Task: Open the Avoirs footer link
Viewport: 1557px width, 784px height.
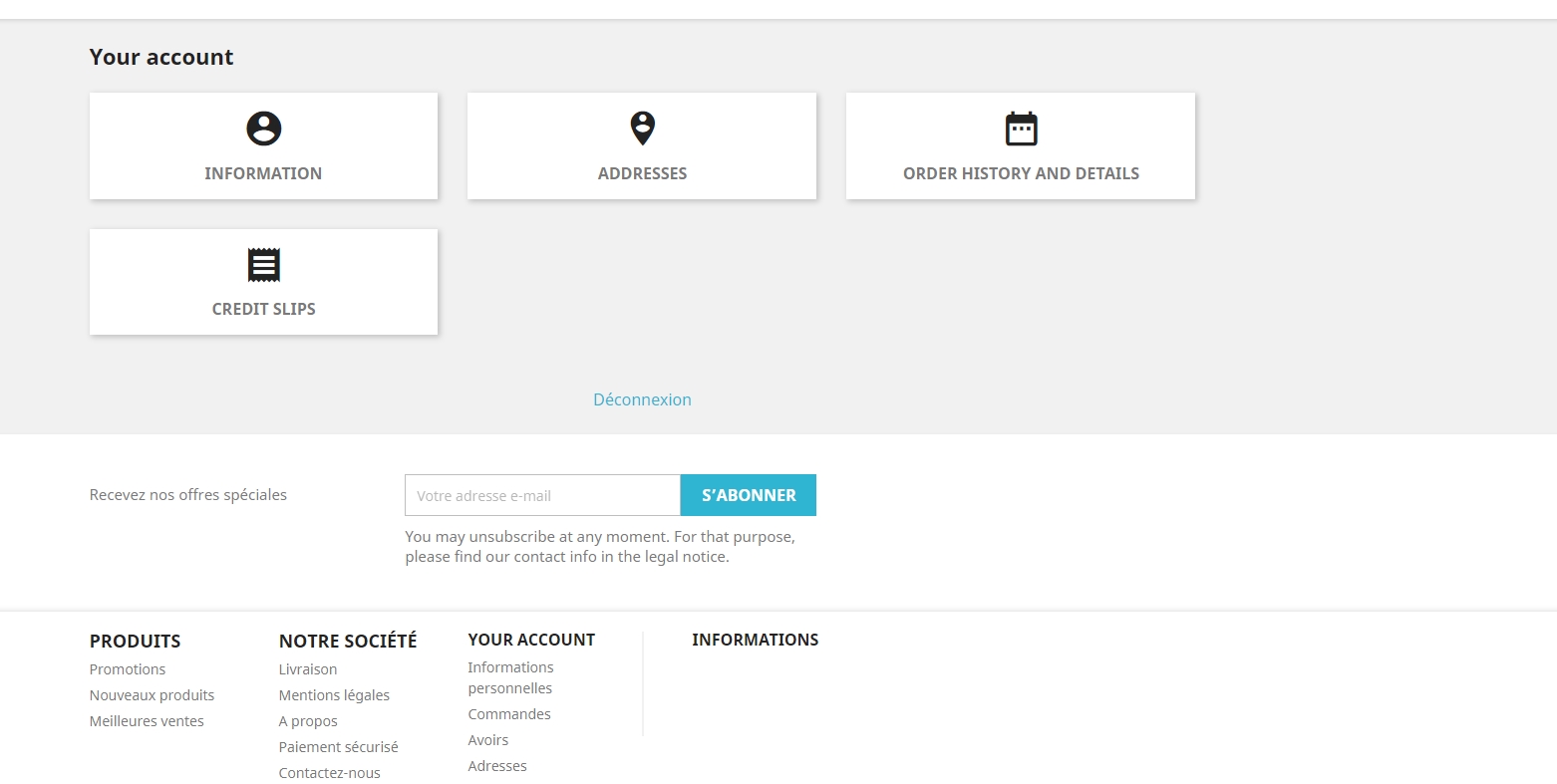Action: tap(488, 740)
